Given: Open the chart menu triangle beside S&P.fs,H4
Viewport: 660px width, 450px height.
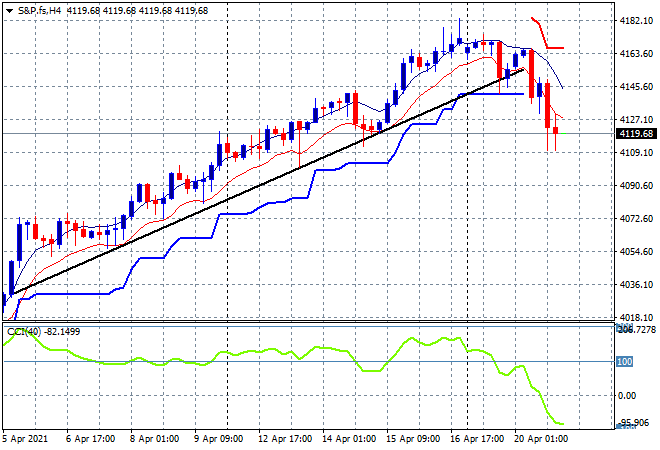Looking at the screenshot, I should [9, 11].
